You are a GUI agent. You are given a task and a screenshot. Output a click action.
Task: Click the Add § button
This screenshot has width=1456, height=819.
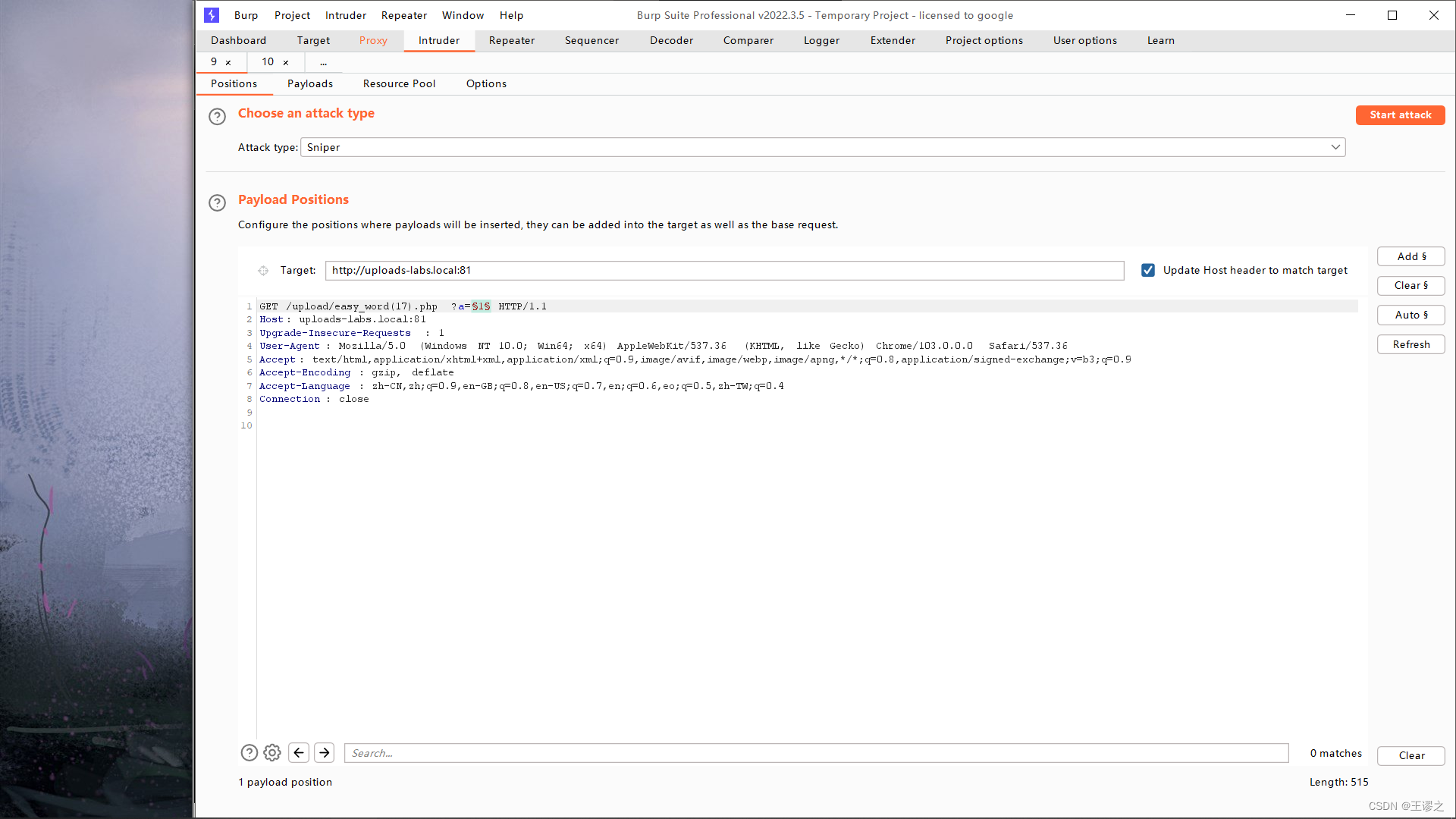click(1411, 256)
